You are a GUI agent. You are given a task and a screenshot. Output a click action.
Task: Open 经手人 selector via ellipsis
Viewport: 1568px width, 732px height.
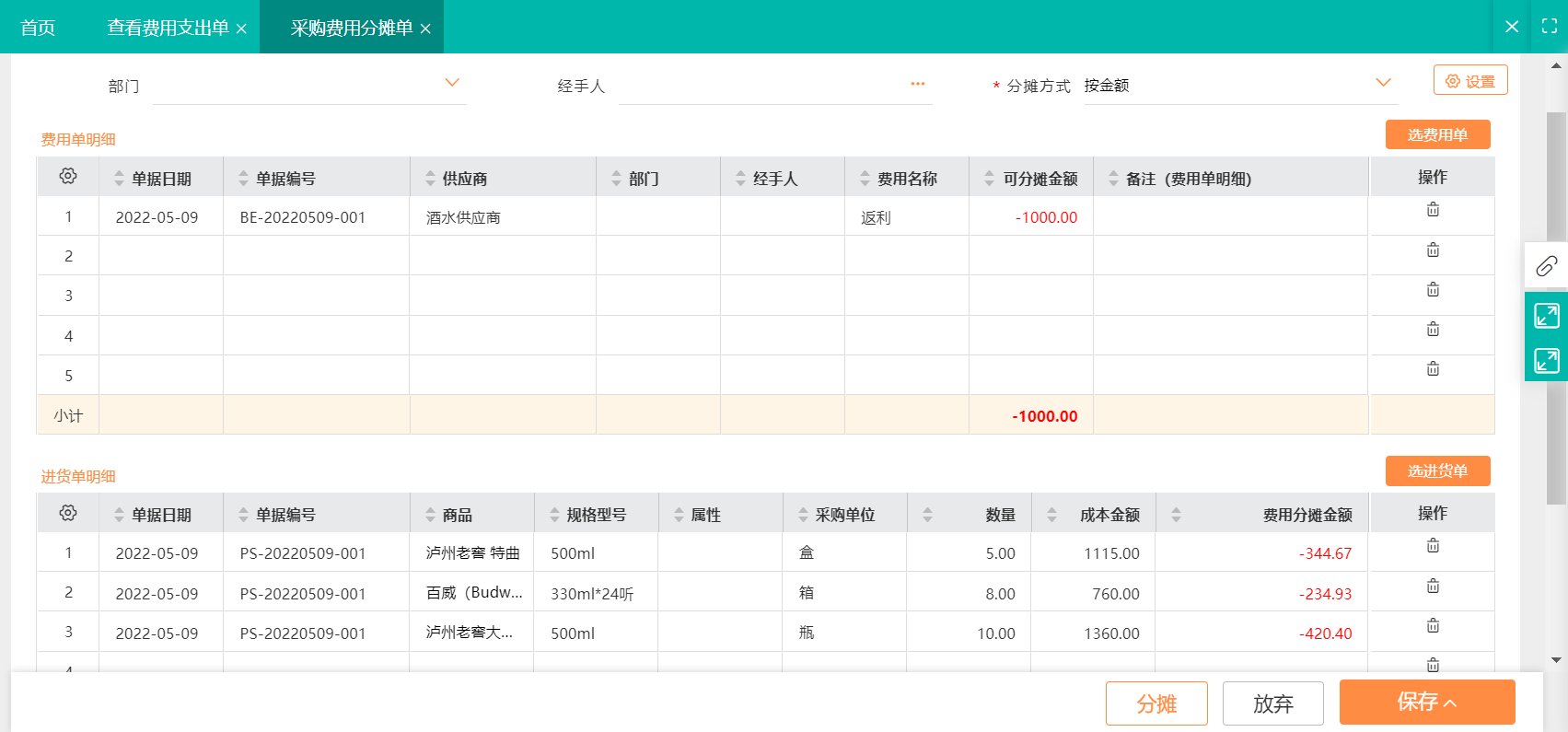coord(917,84)
